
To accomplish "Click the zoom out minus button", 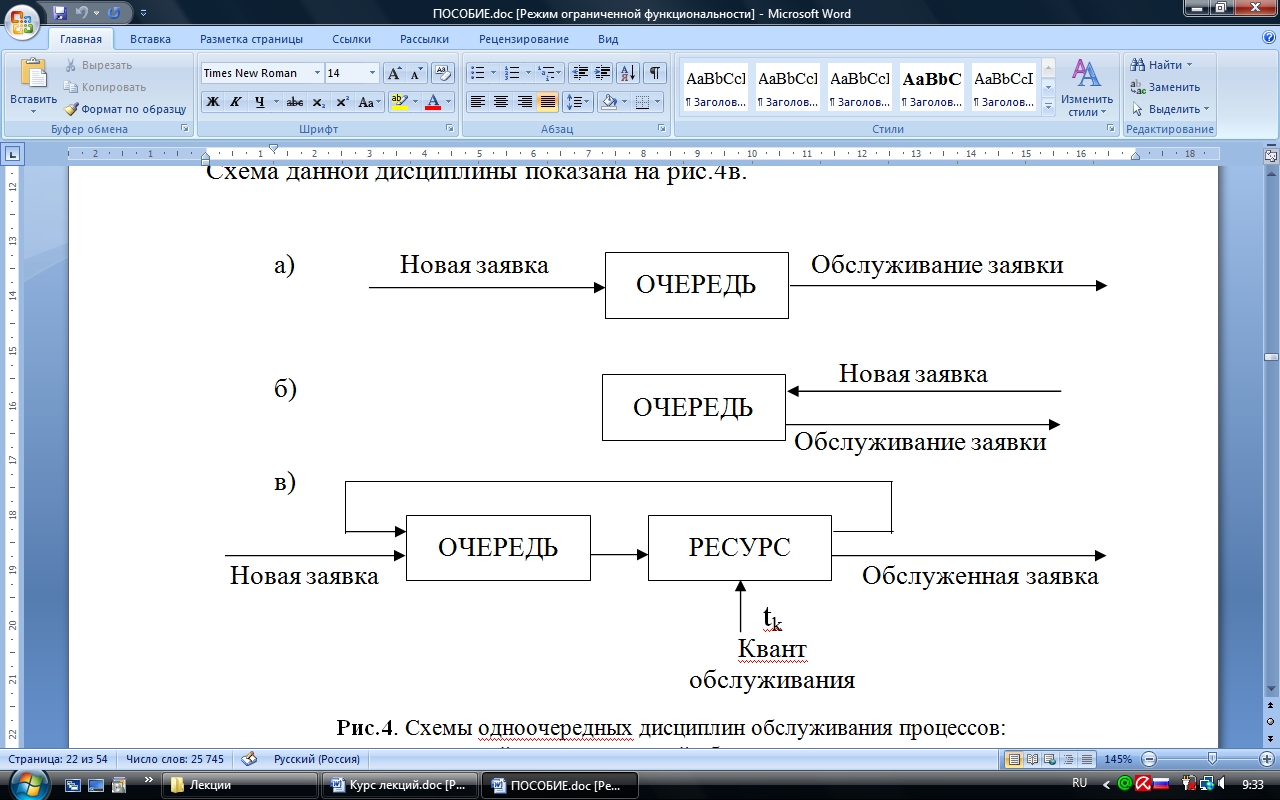I will pos(1149,759).
